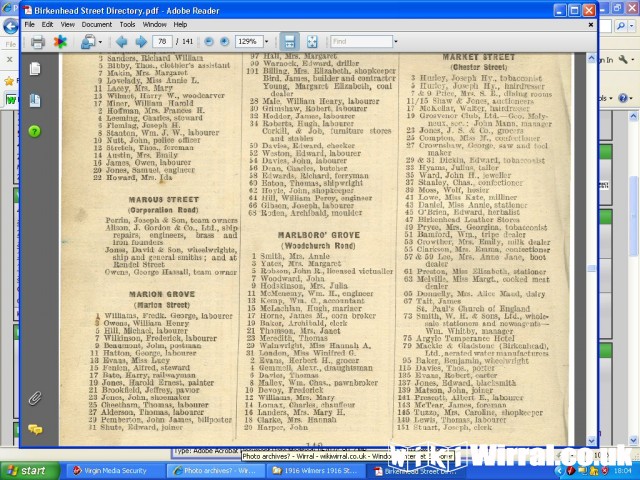Toggle scrolling pages fit-width mode

tap(289, 42)
